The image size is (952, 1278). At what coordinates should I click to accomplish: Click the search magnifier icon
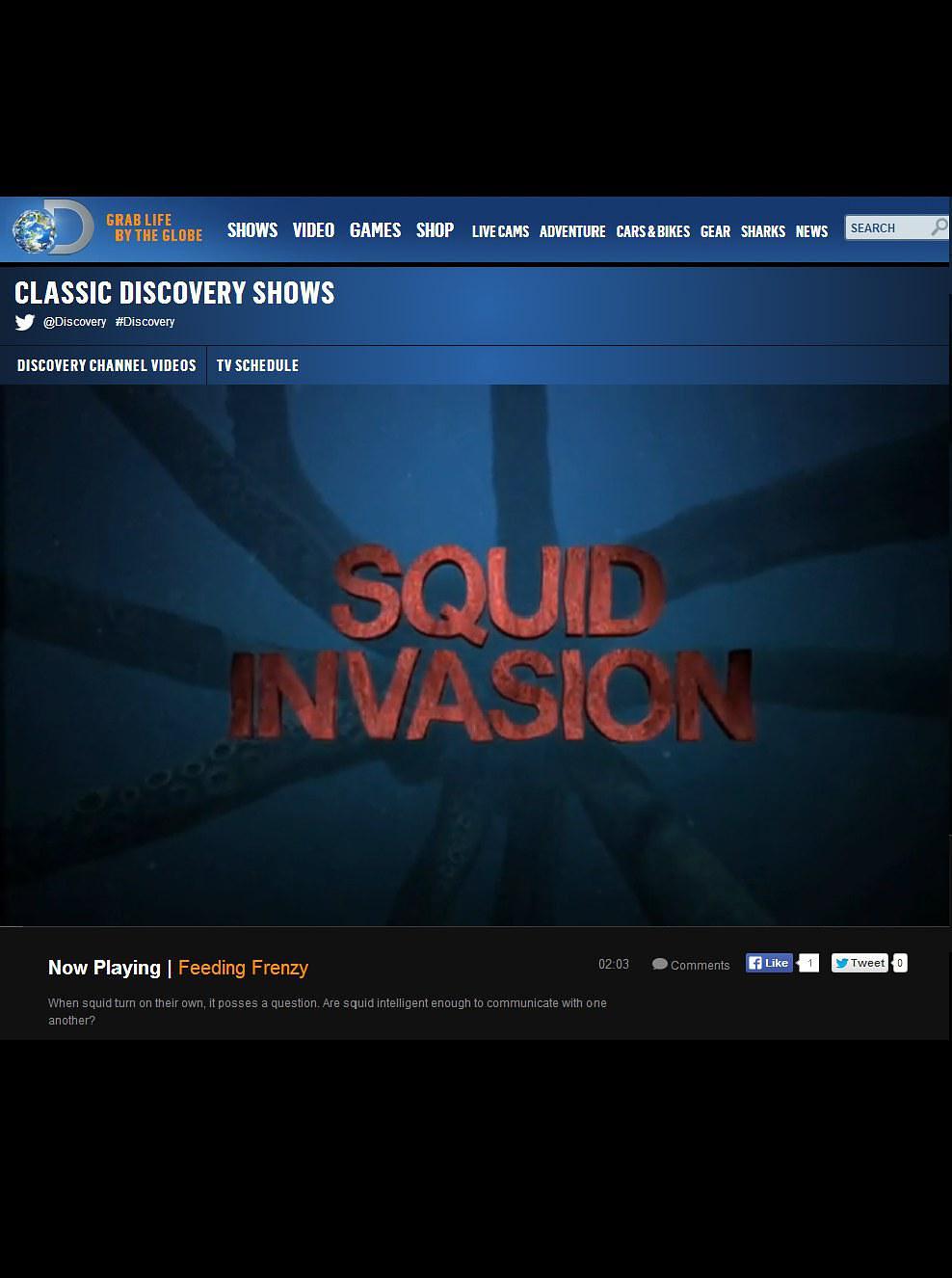click(938, 227)
